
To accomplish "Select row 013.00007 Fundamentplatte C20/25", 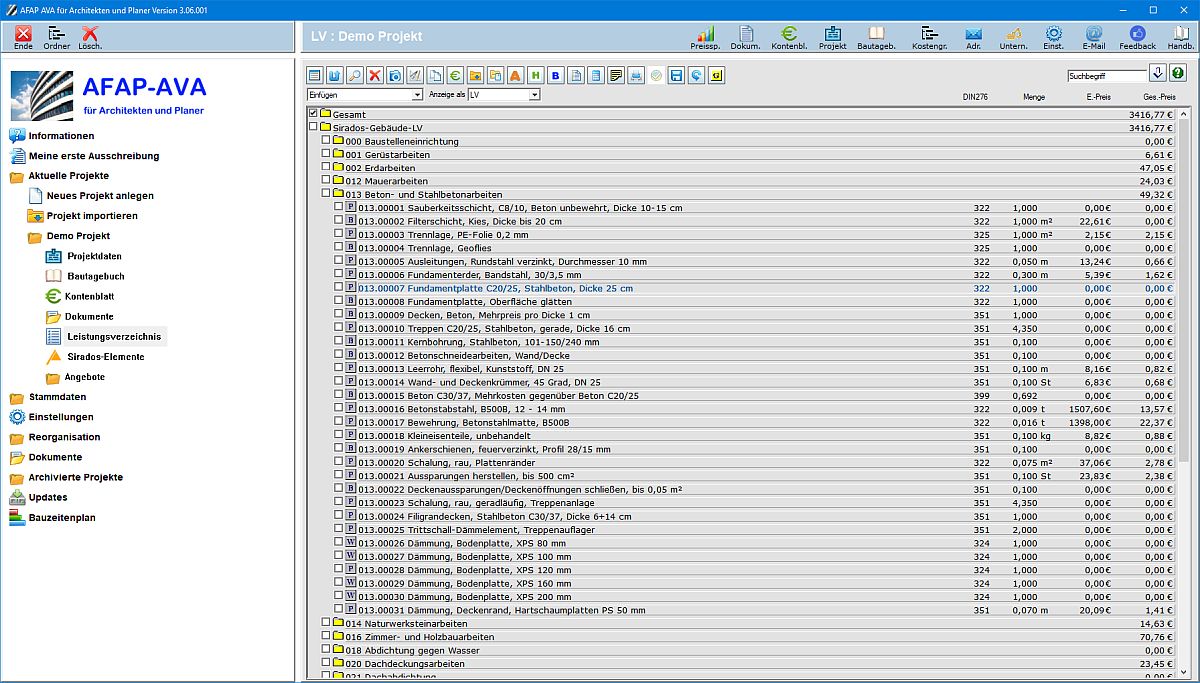I will tap(754, 288).
